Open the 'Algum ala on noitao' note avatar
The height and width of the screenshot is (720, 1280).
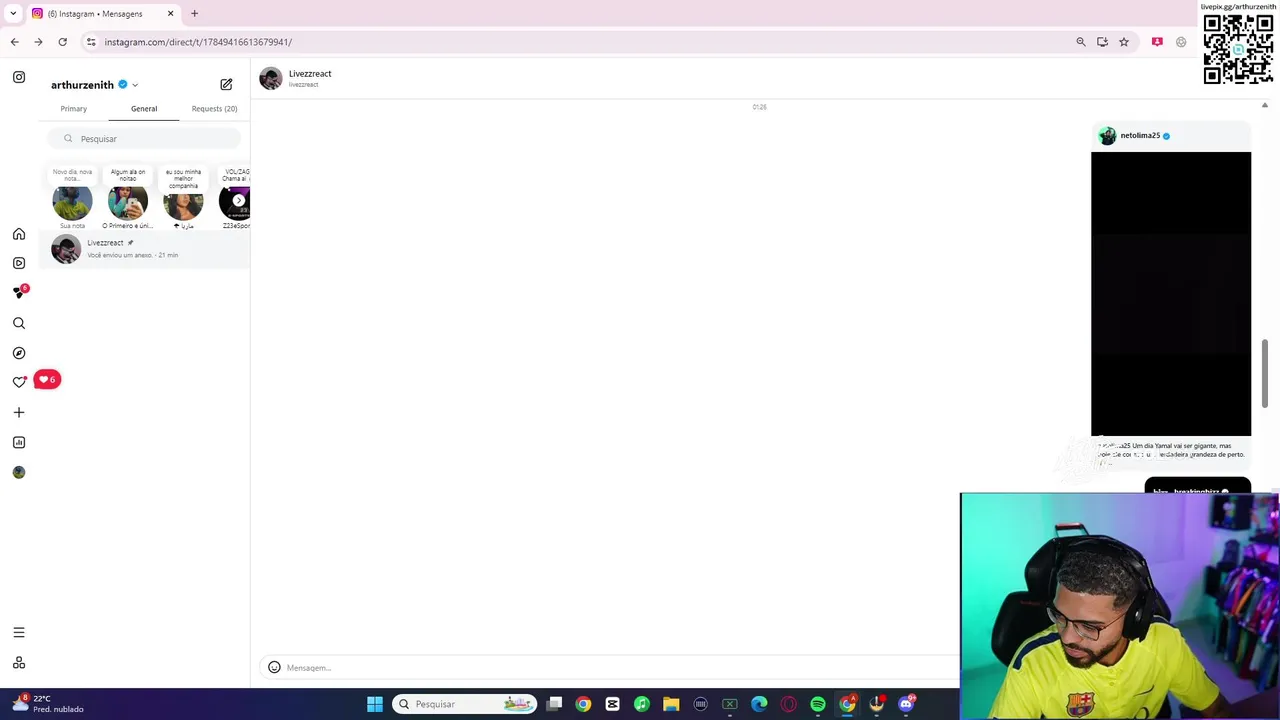pos(128,202)
